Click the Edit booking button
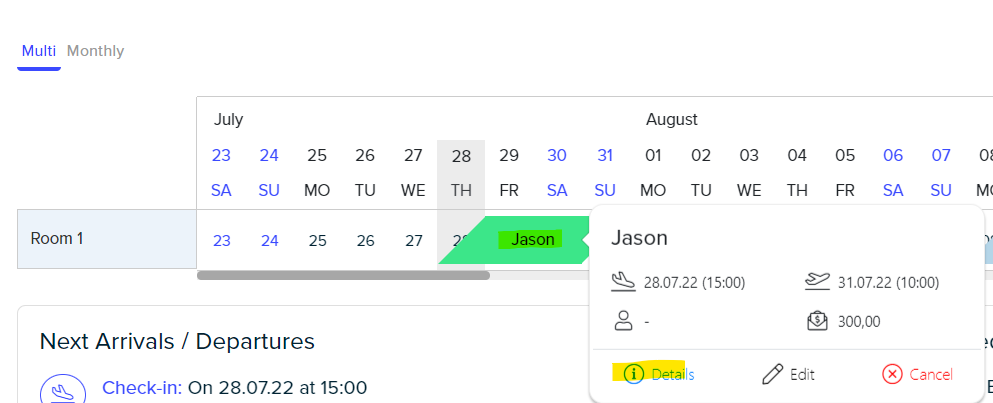 pyautogui.click(x=788, y=374)
